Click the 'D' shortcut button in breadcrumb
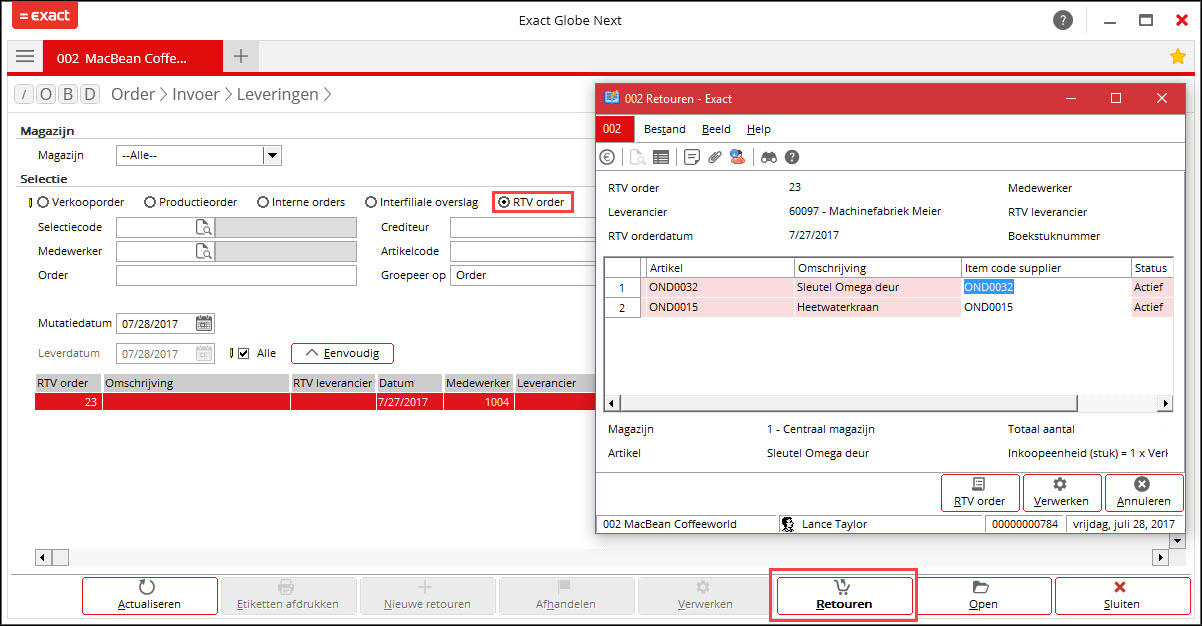 point(91,95)
